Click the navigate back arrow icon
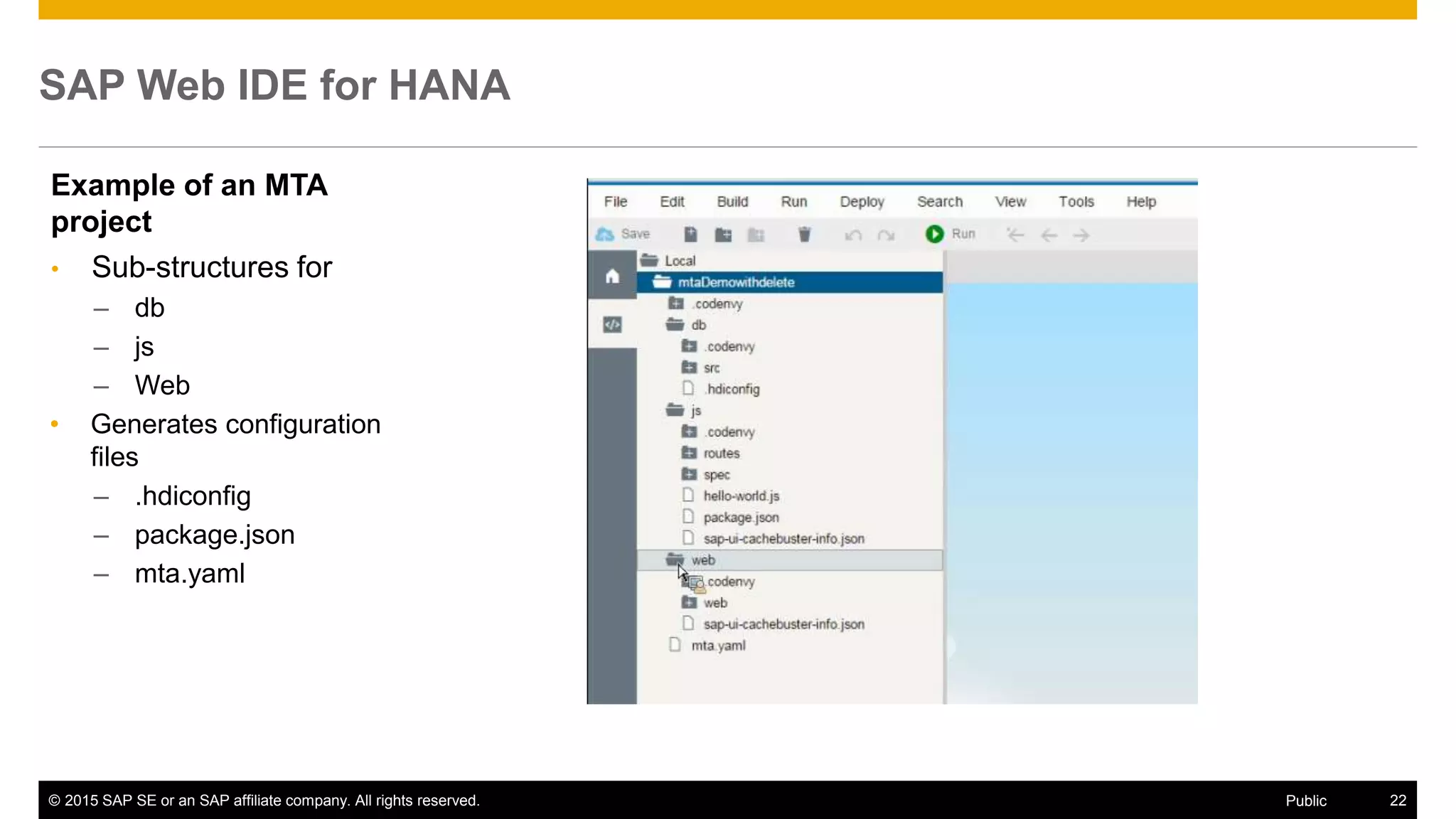This screenshot has width=1456, height=819. 1049,235
